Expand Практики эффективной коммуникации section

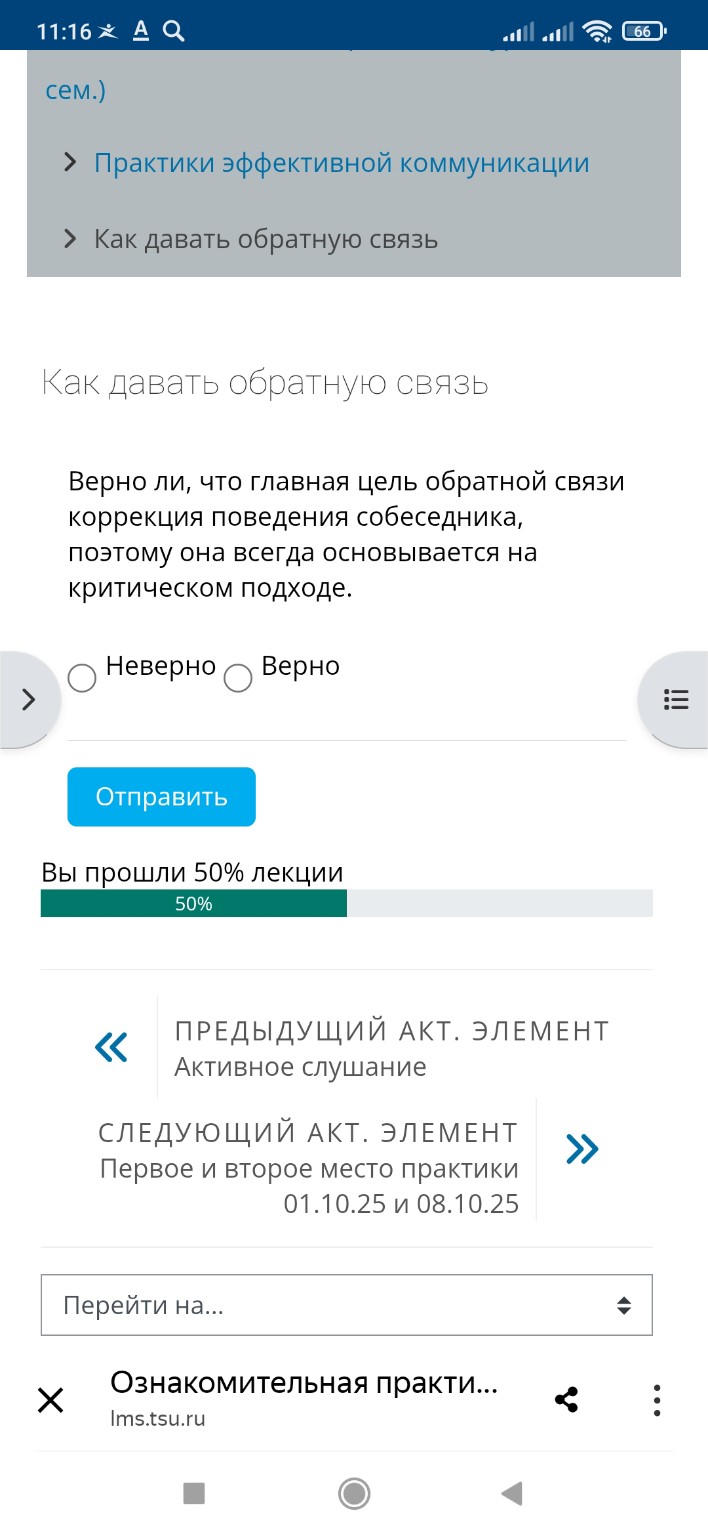[x=340, y=162]
